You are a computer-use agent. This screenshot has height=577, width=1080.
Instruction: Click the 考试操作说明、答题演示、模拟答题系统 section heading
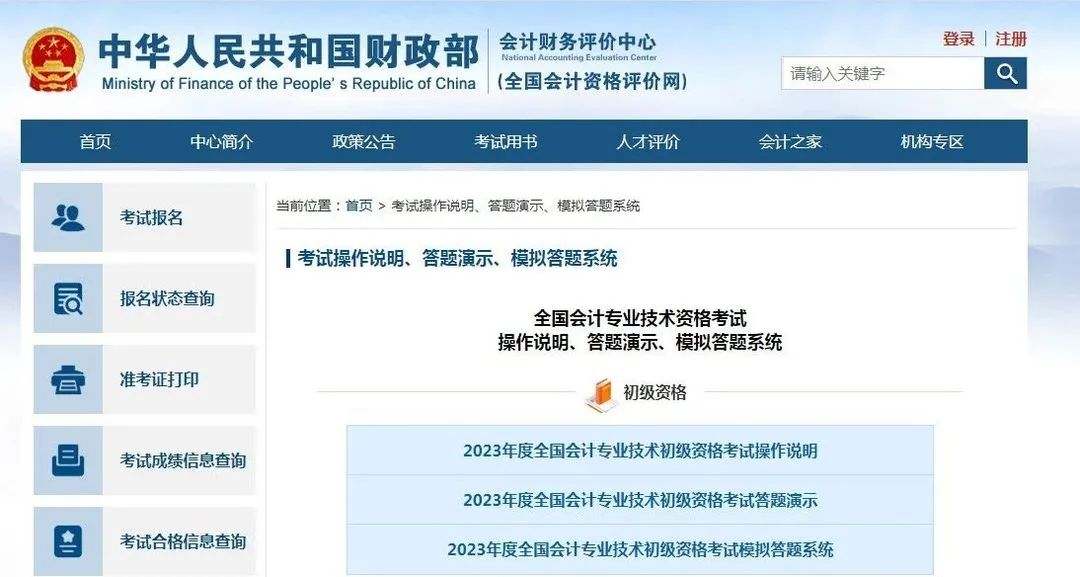pos(457,258)
